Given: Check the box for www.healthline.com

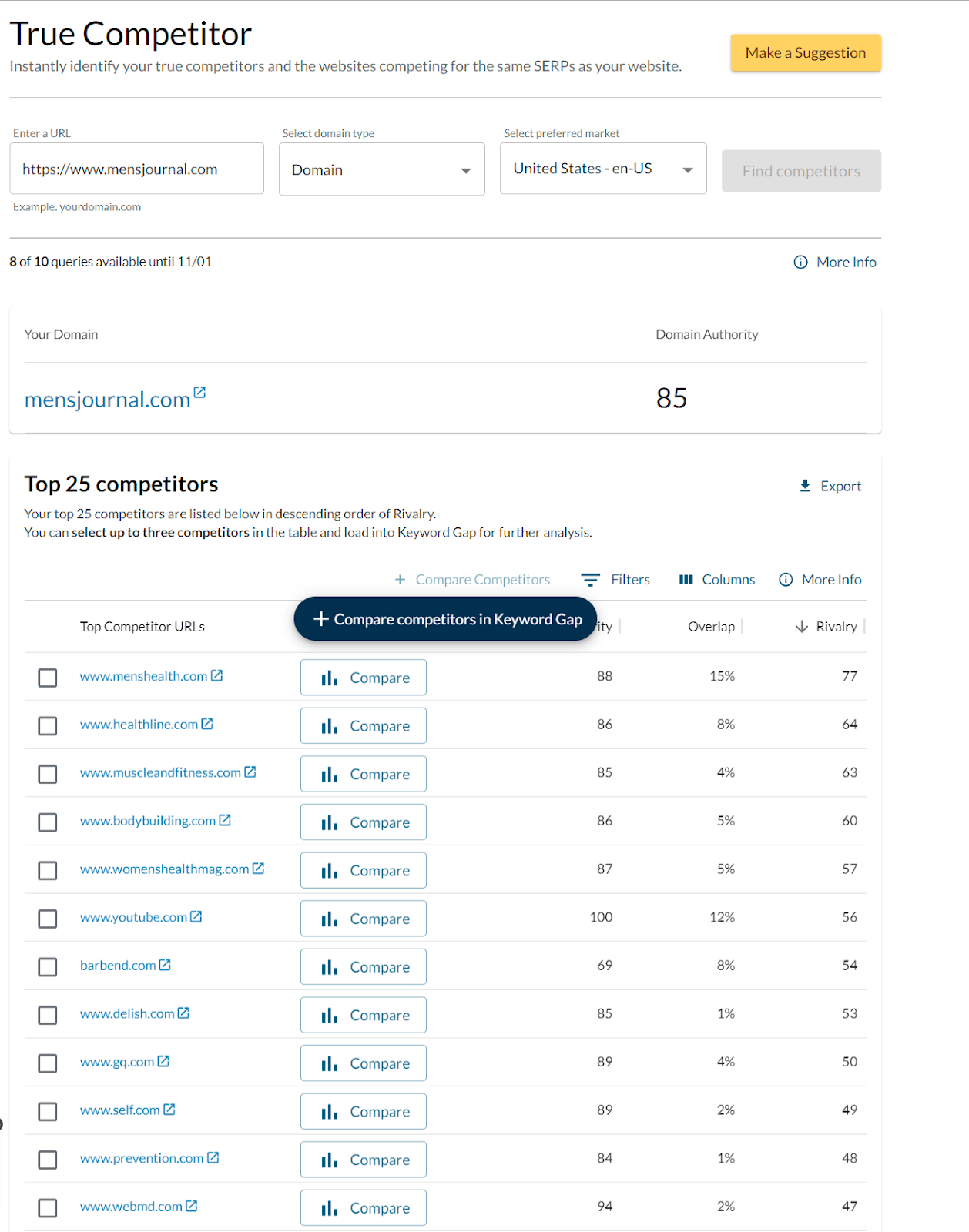Looking at the screenshot, I should tap(48, 725).
